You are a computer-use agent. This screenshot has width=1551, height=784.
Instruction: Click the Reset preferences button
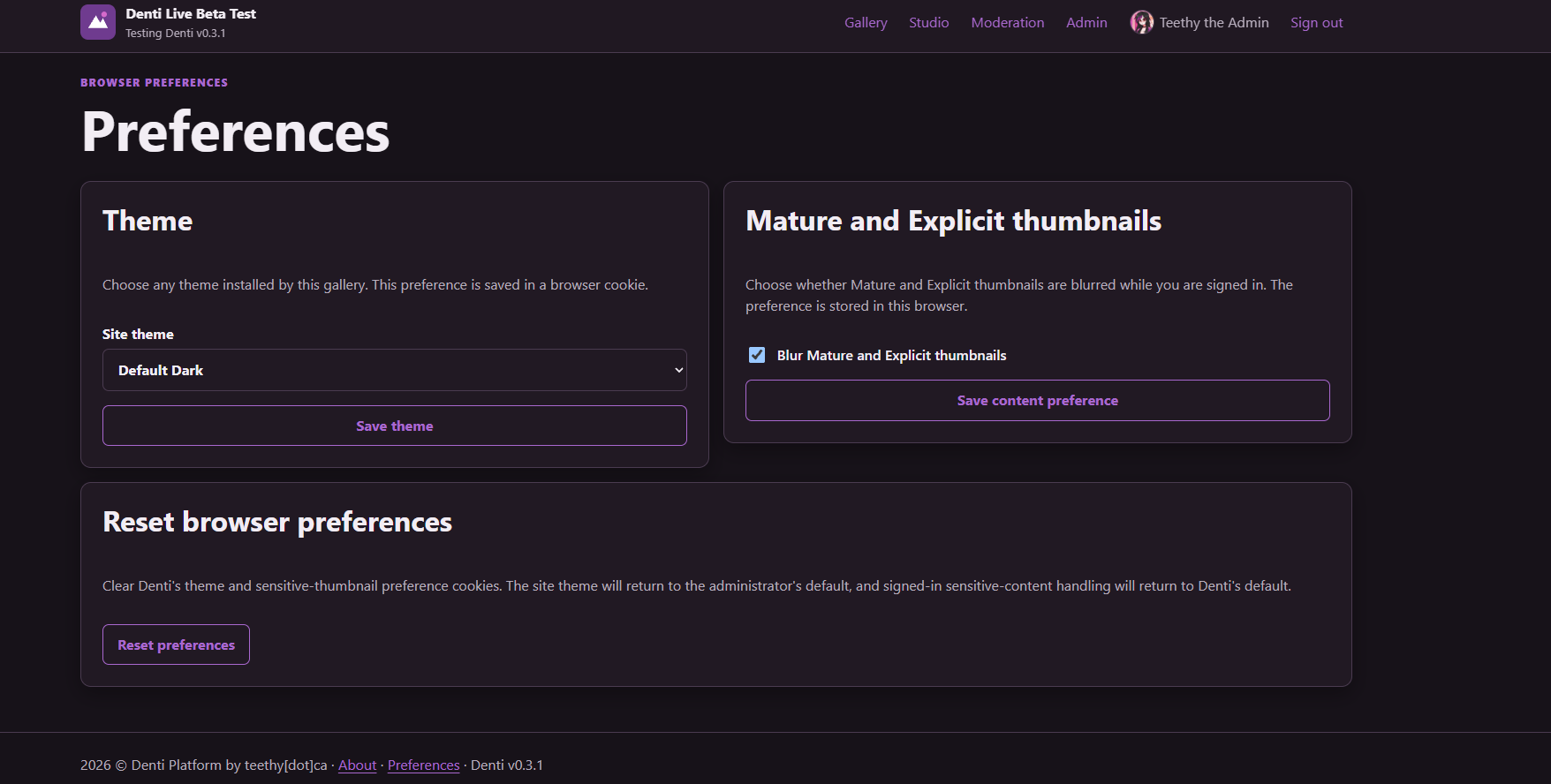coord(176,645)
